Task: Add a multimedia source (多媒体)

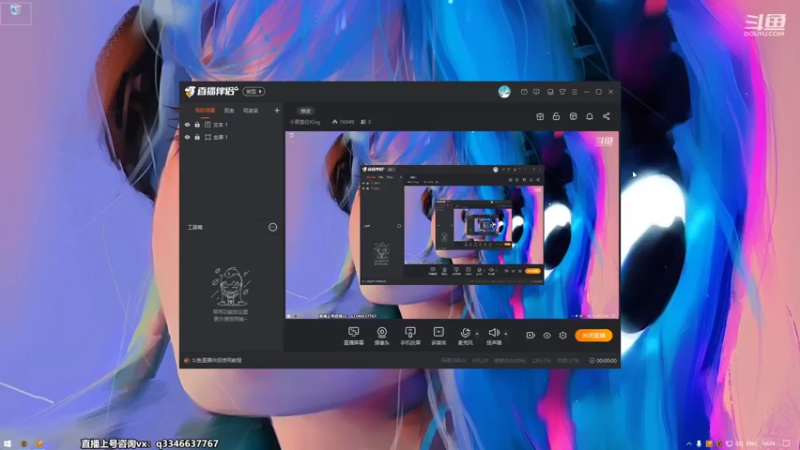Action: 438,336
